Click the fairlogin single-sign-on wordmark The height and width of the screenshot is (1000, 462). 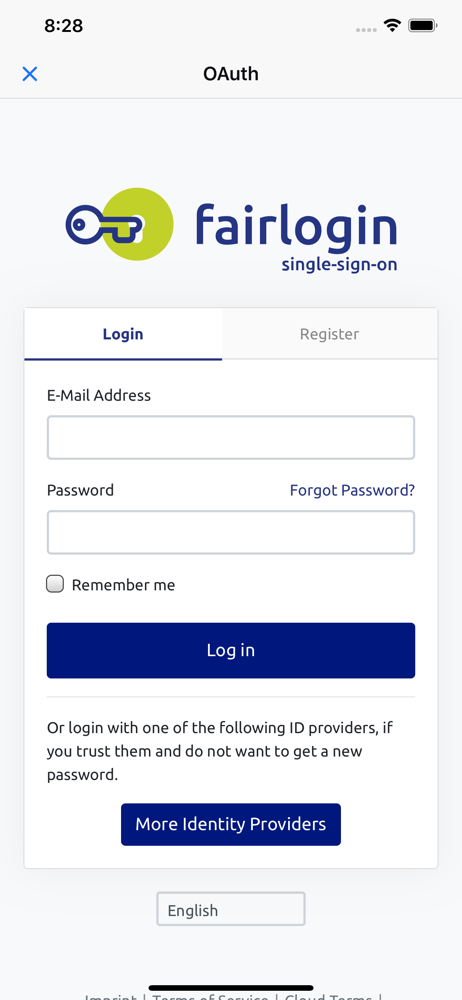coord(296,237)
